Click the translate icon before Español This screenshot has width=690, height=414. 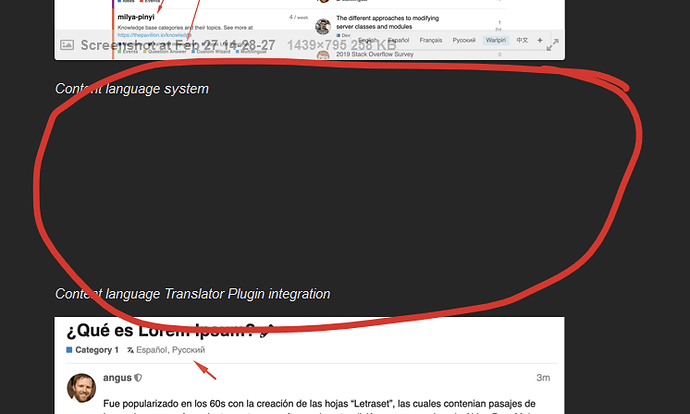(x=130, y=350)
